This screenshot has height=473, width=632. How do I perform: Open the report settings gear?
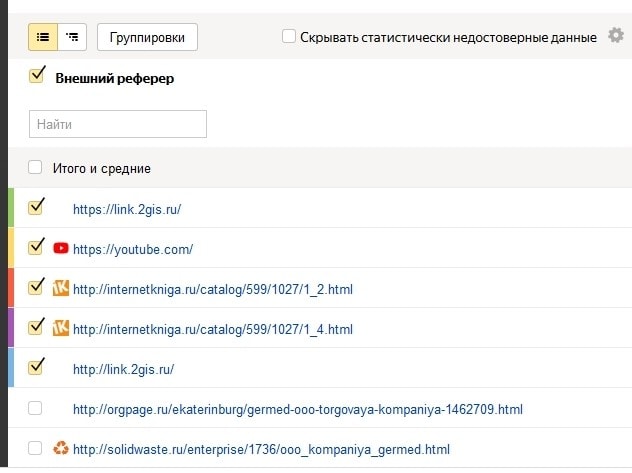(x=616, y=37)
